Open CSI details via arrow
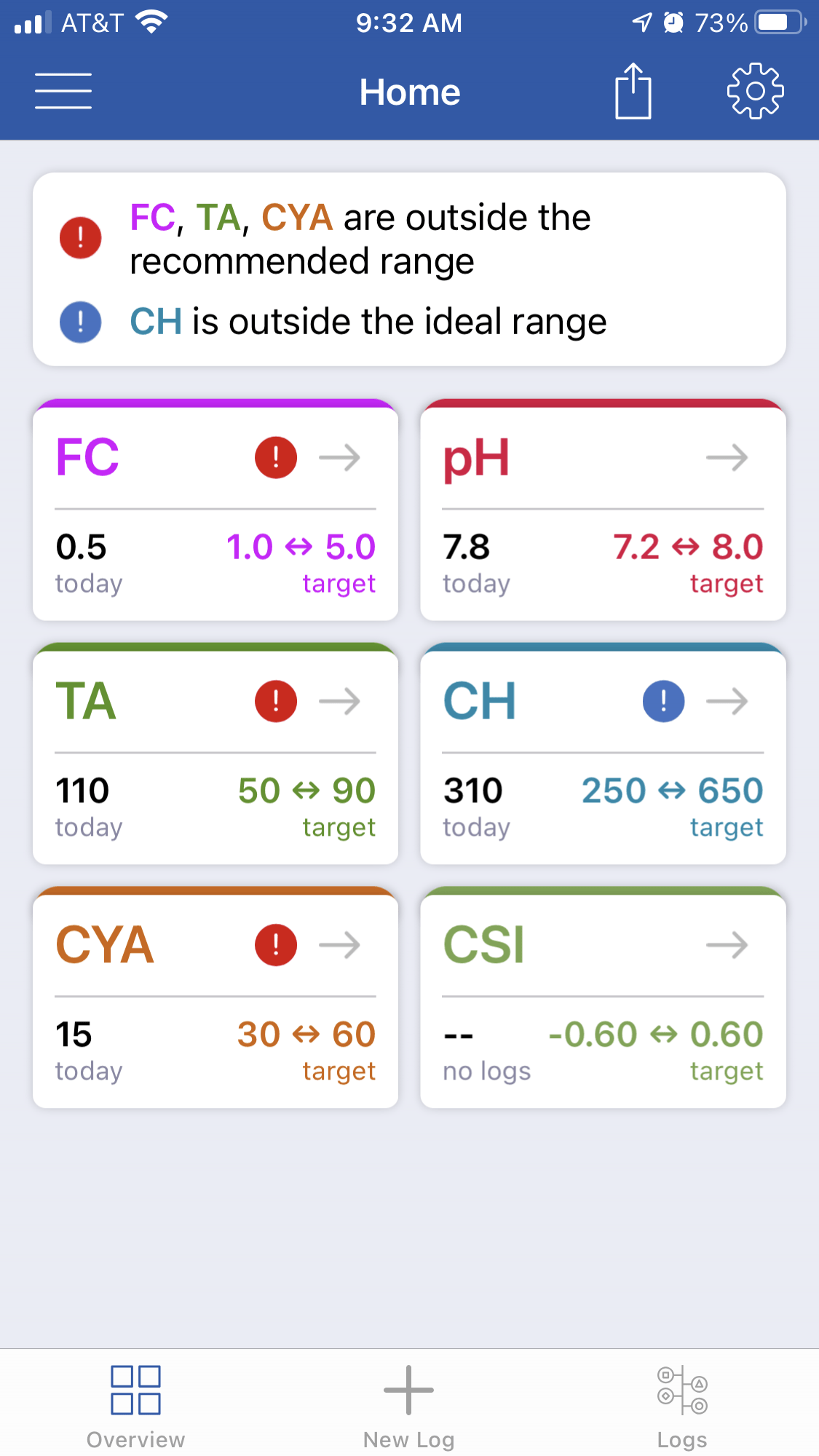 coord(727,946)
